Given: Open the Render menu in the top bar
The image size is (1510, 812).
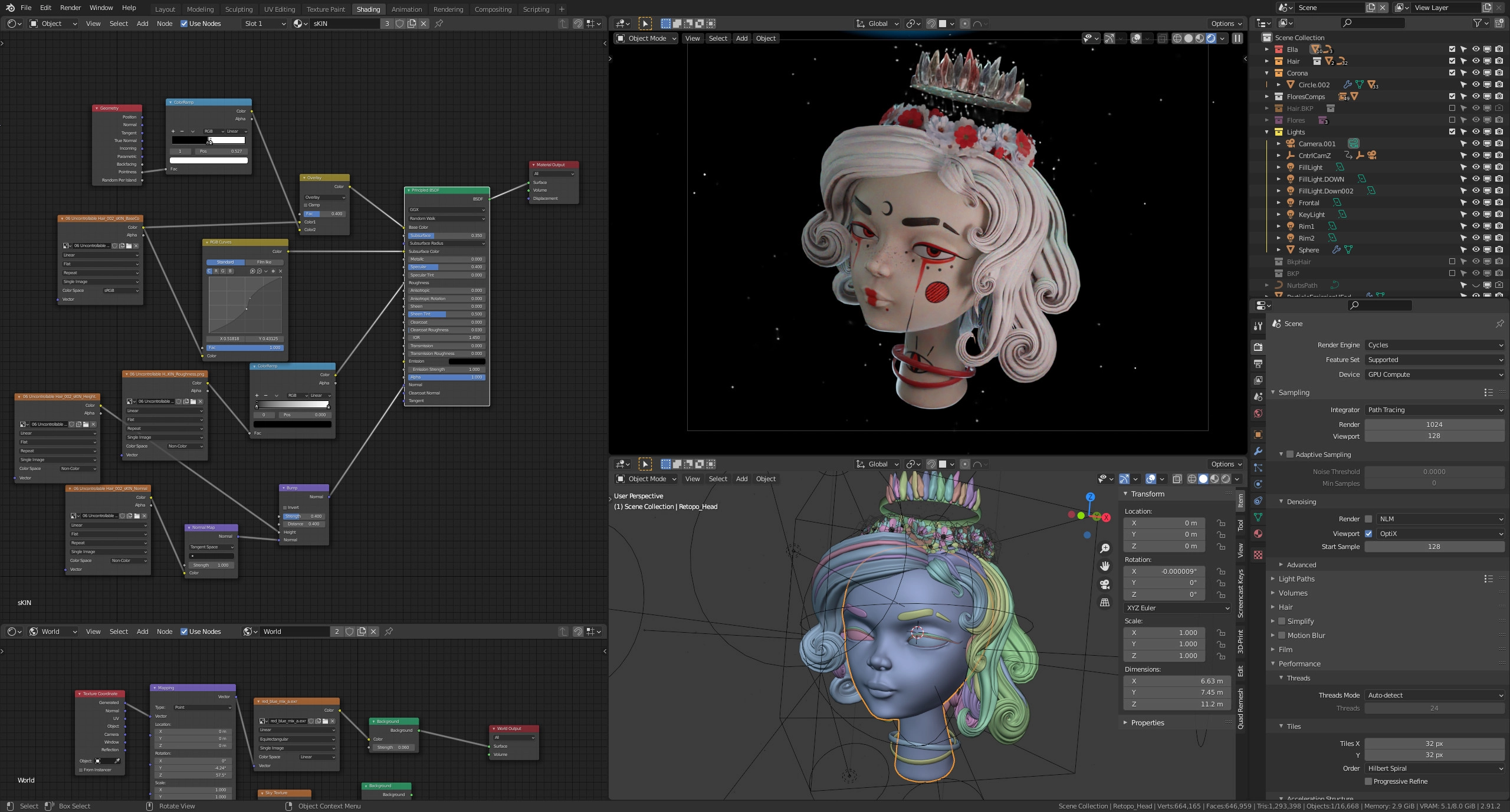Looking at the screenshot, I should pos(70,8).
